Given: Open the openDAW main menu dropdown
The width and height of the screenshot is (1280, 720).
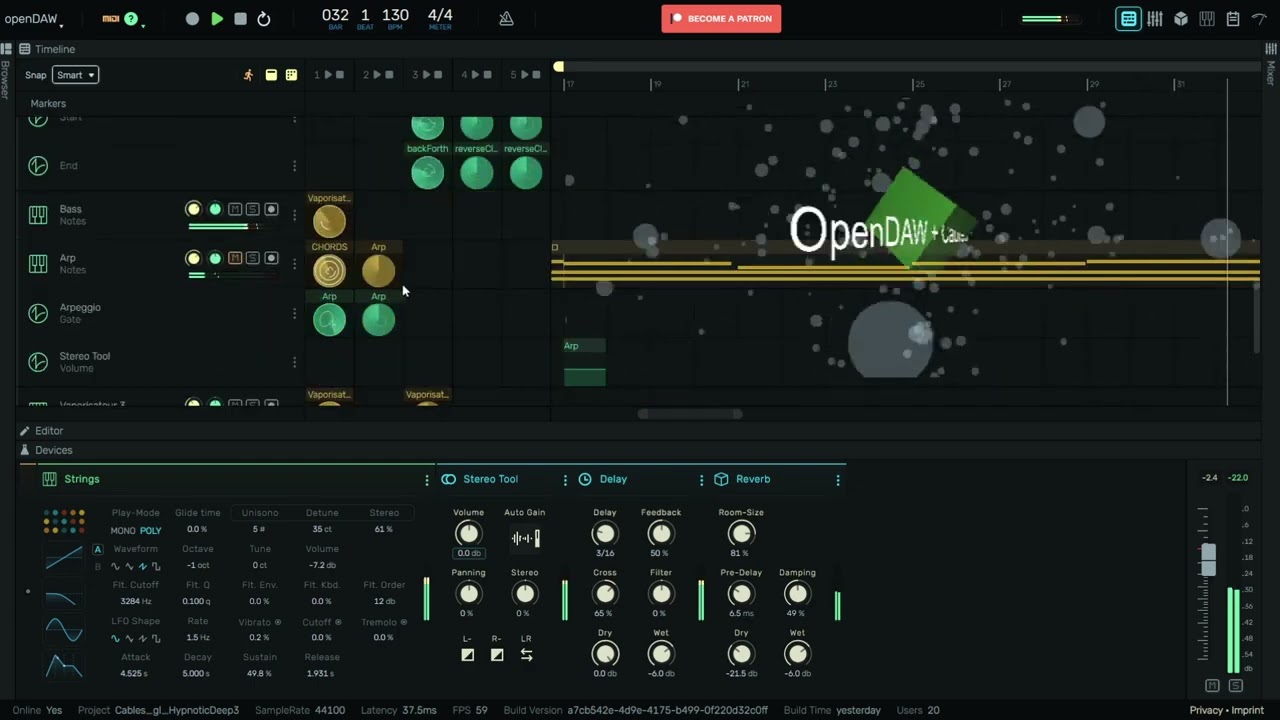Looking at the screenshot, I should tap(32, 19).
